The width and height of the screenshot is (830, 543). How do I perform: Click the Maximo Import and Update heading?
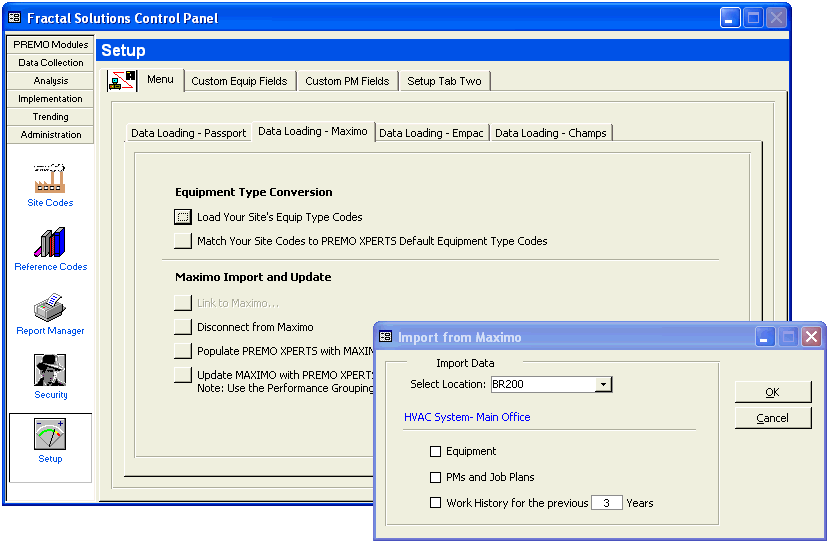point(253,277)
